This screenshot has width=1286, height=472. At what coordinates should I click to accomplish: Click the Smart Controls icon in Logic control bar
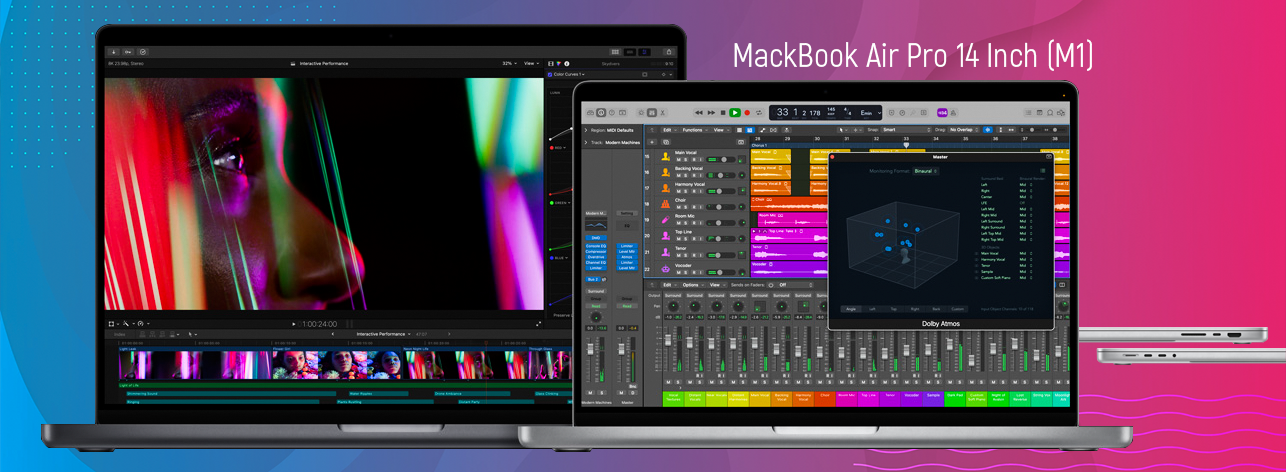point(641,113)
